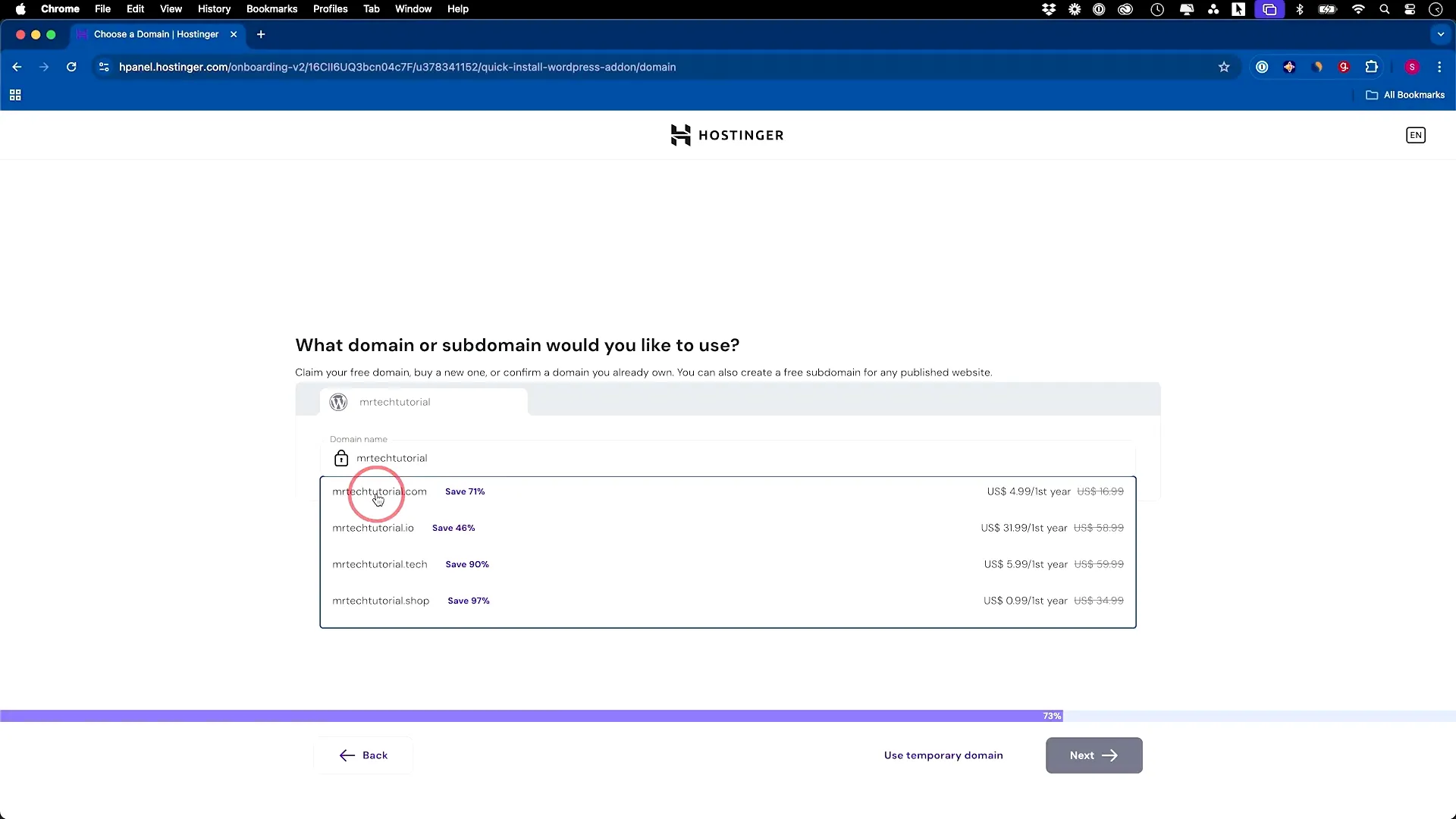Click the battery status icon
The width and height of the screenshot is (1456, 819).
point(1328,9)
